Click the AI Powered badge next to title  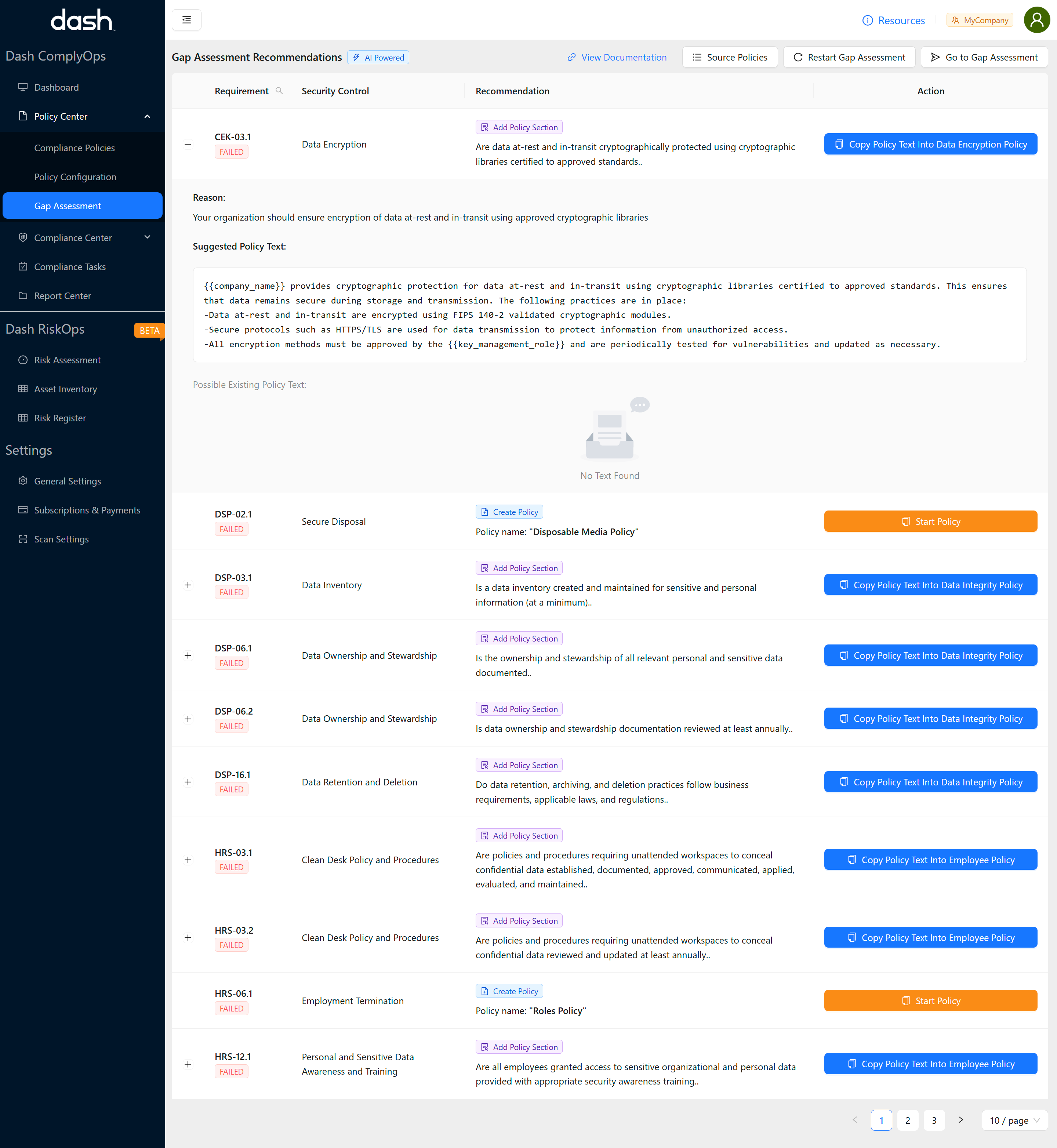[378, 57]
